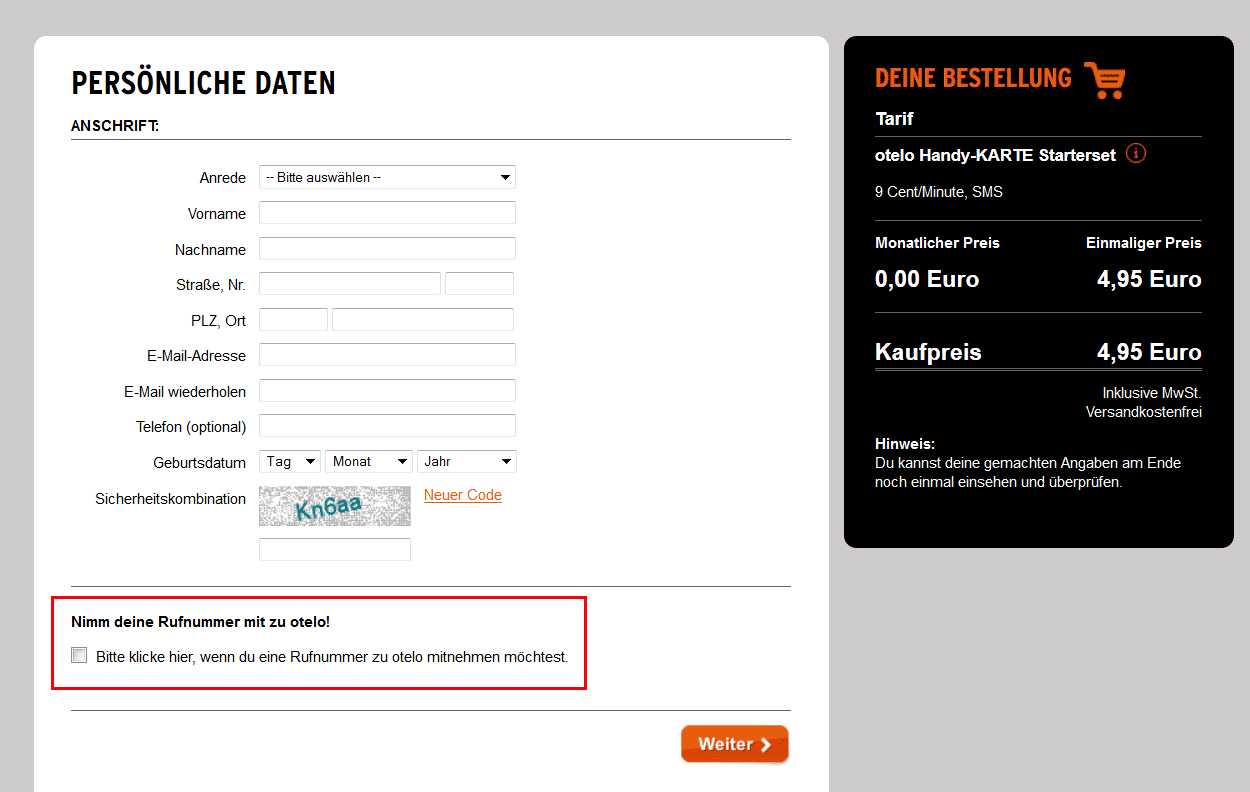Click the "Inklusive MwSt." text
This screenshot has width=1250, height=792.
(x=1152, y=392)
